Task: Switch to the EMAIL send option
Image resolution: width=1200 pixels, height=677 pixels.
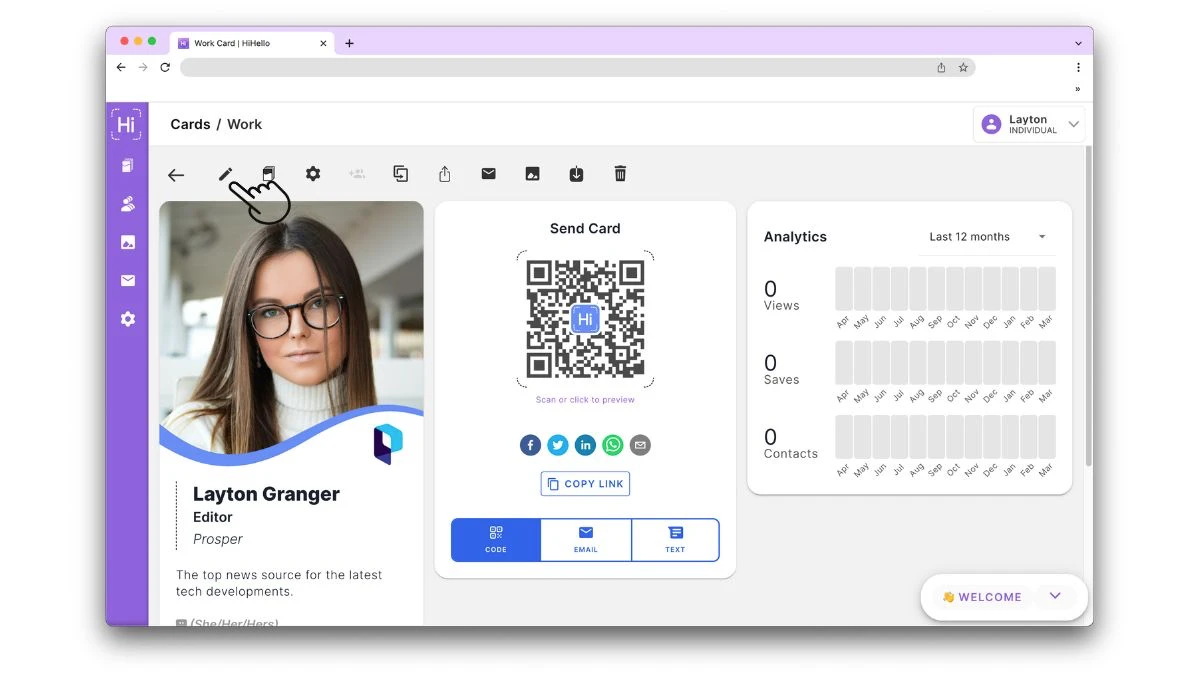Action: coord(585,539)
